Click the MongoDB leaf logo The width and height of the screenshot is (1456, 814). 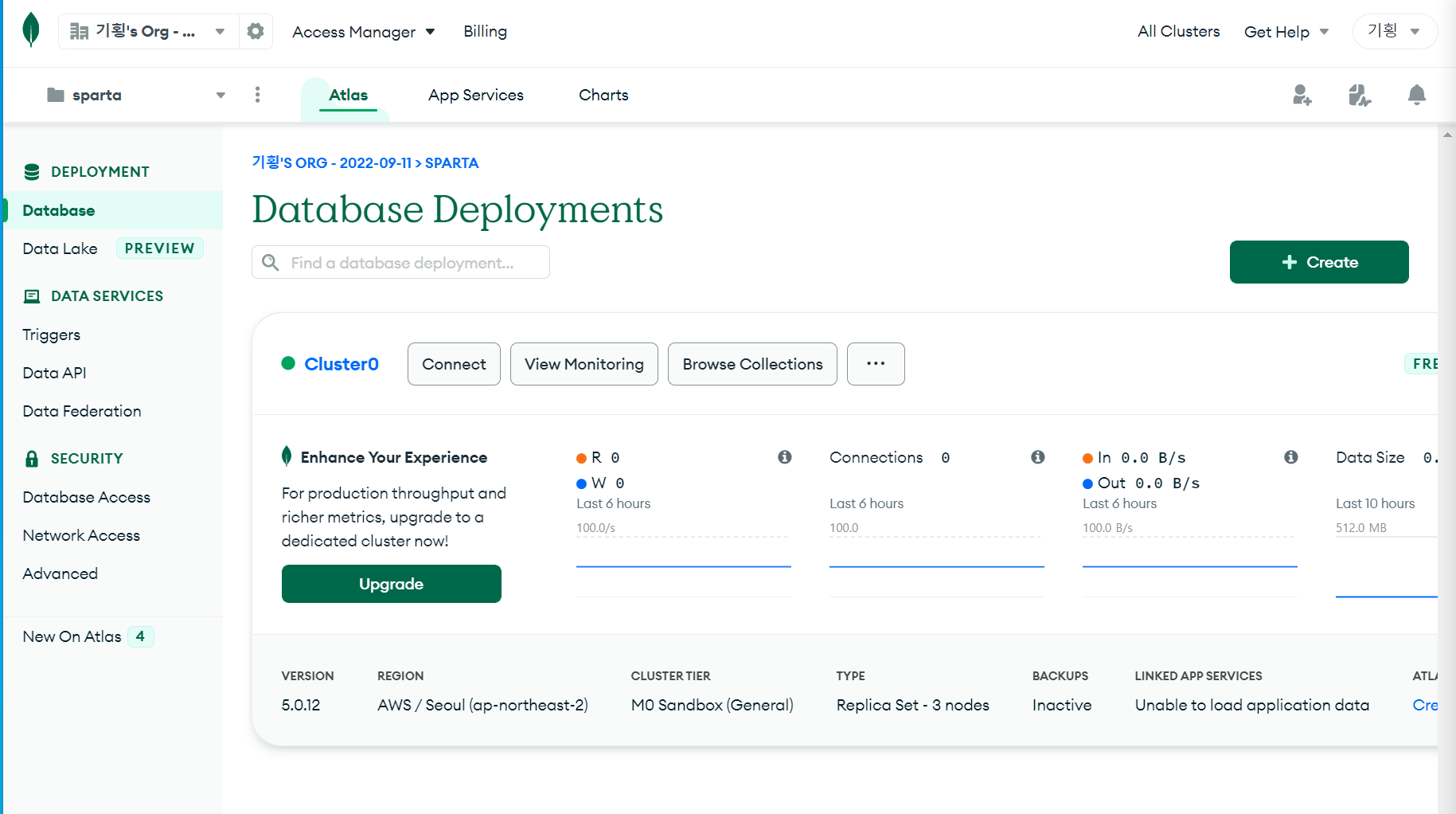click(x=31, y=30)
